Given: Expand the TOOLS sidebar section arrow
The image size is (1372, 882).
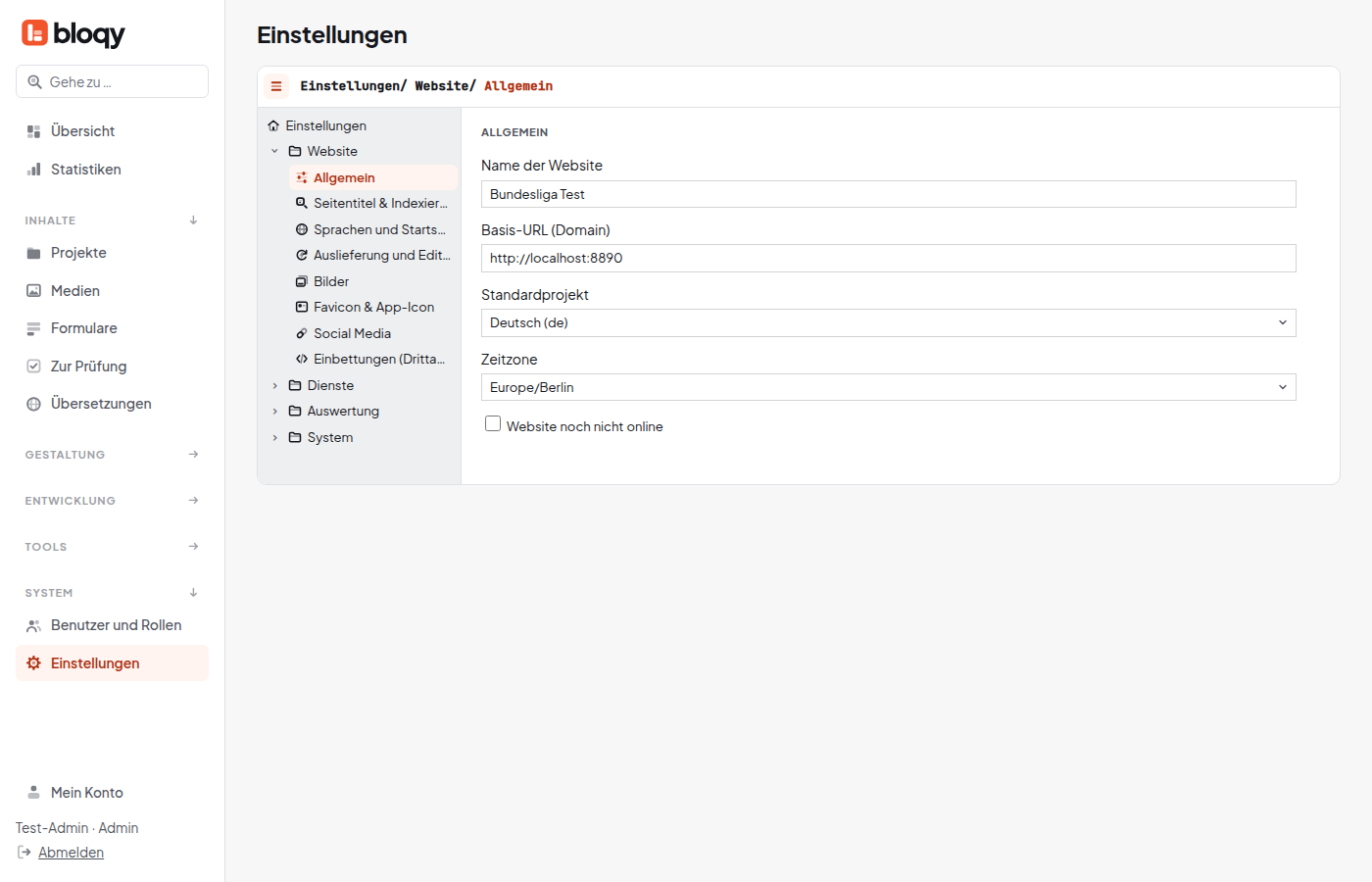Looking at the screenshot, I should 193,547.
